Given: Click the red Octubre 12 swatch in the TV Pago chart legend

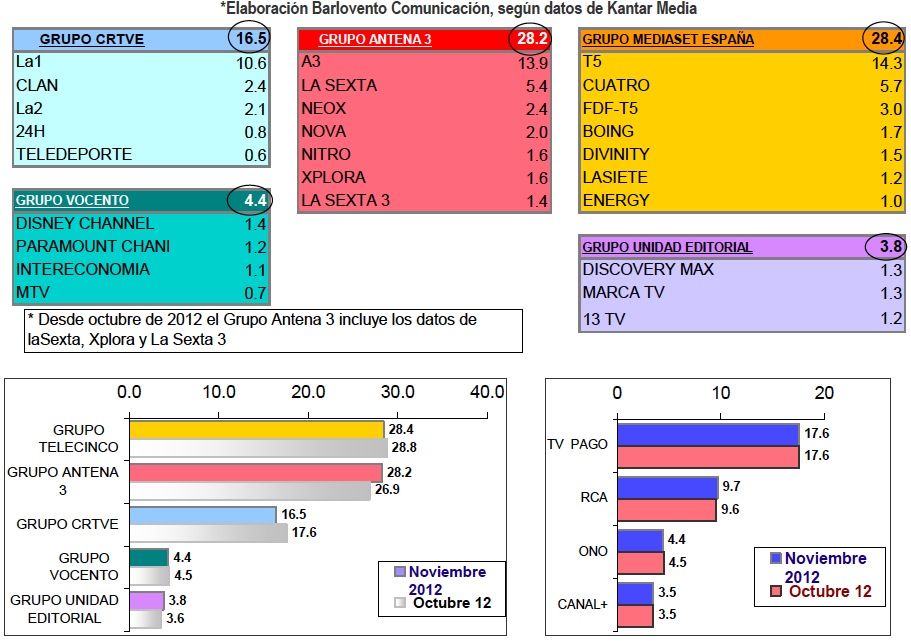Looking at the screenshot, I should [776, 591].
